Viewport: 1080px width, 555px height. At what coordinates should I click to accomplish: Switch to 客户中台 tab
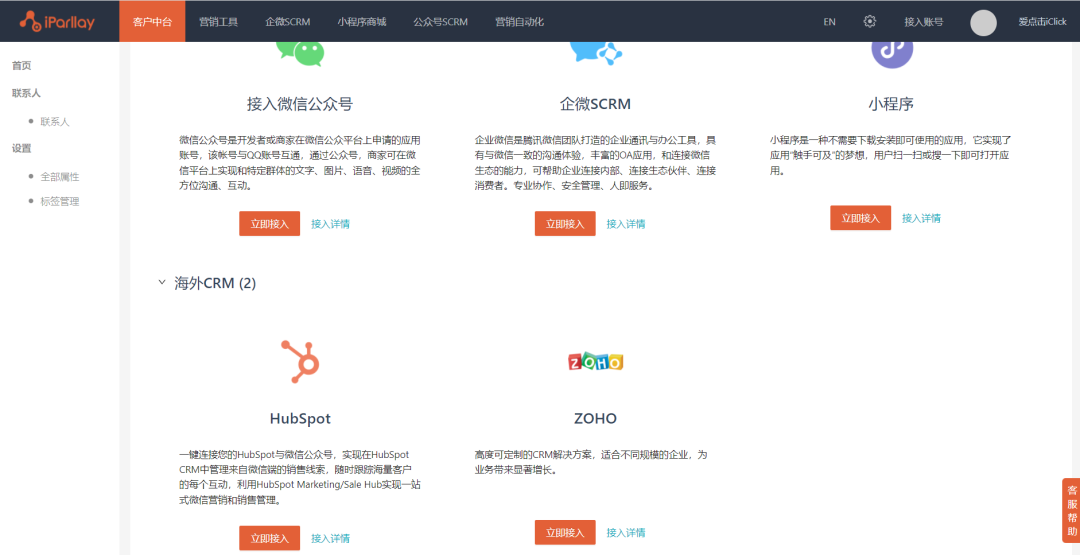152,21
